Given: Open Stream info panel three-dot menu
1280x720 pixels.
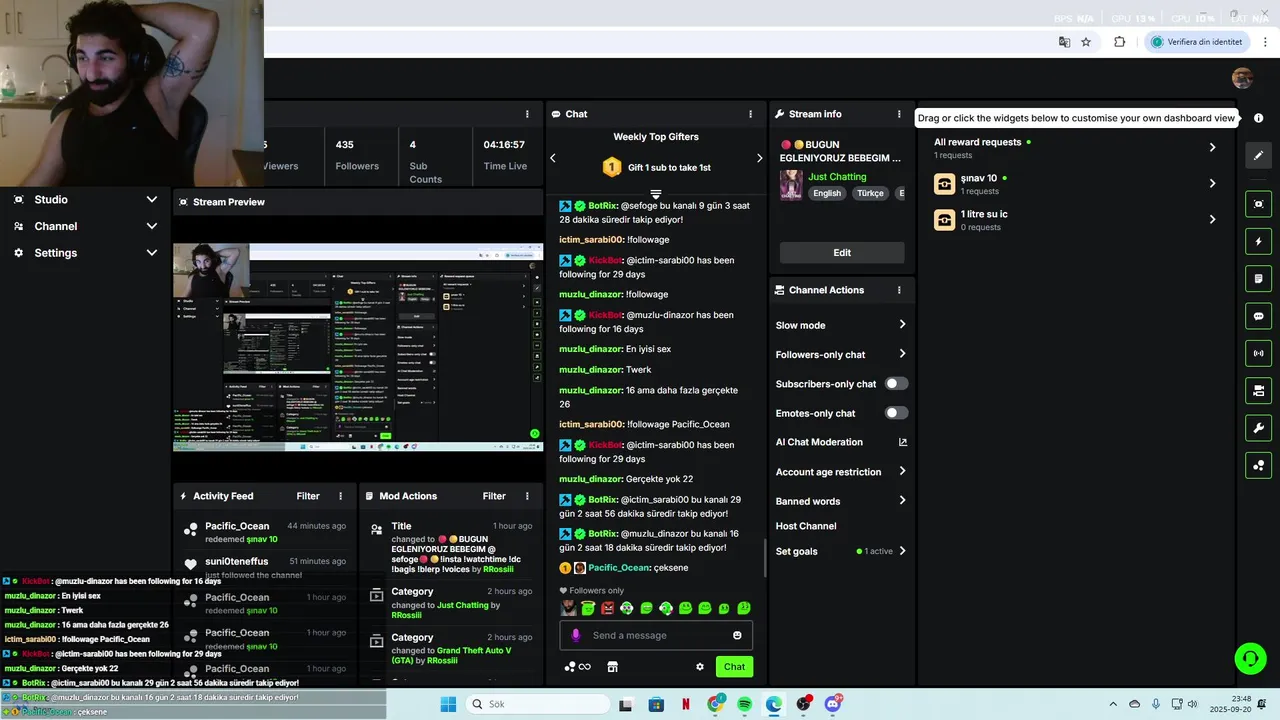Looking at the screenshot, I should [899, 114].
